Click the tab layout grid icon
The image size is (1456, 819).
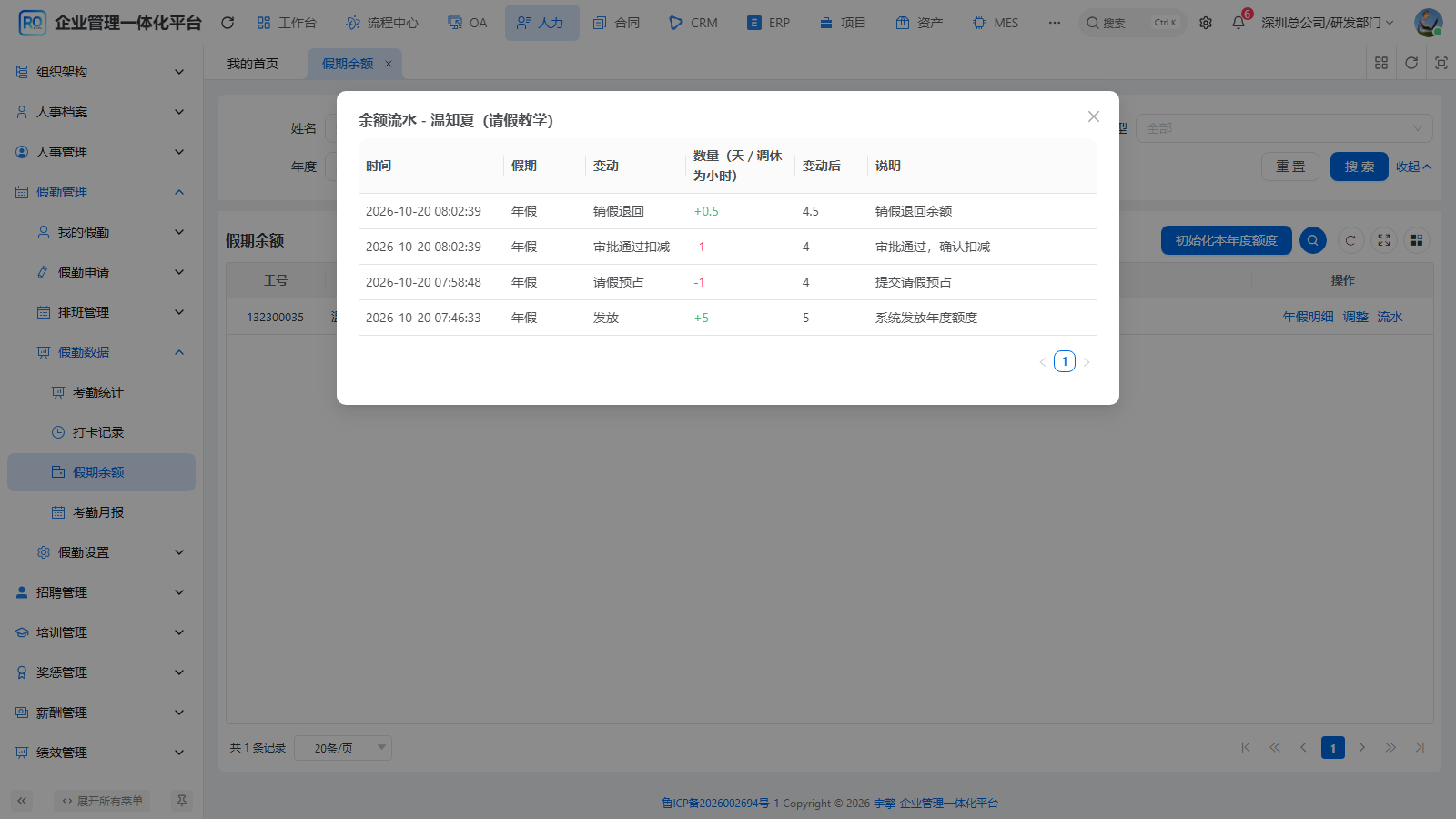[x=1381, y=63]
